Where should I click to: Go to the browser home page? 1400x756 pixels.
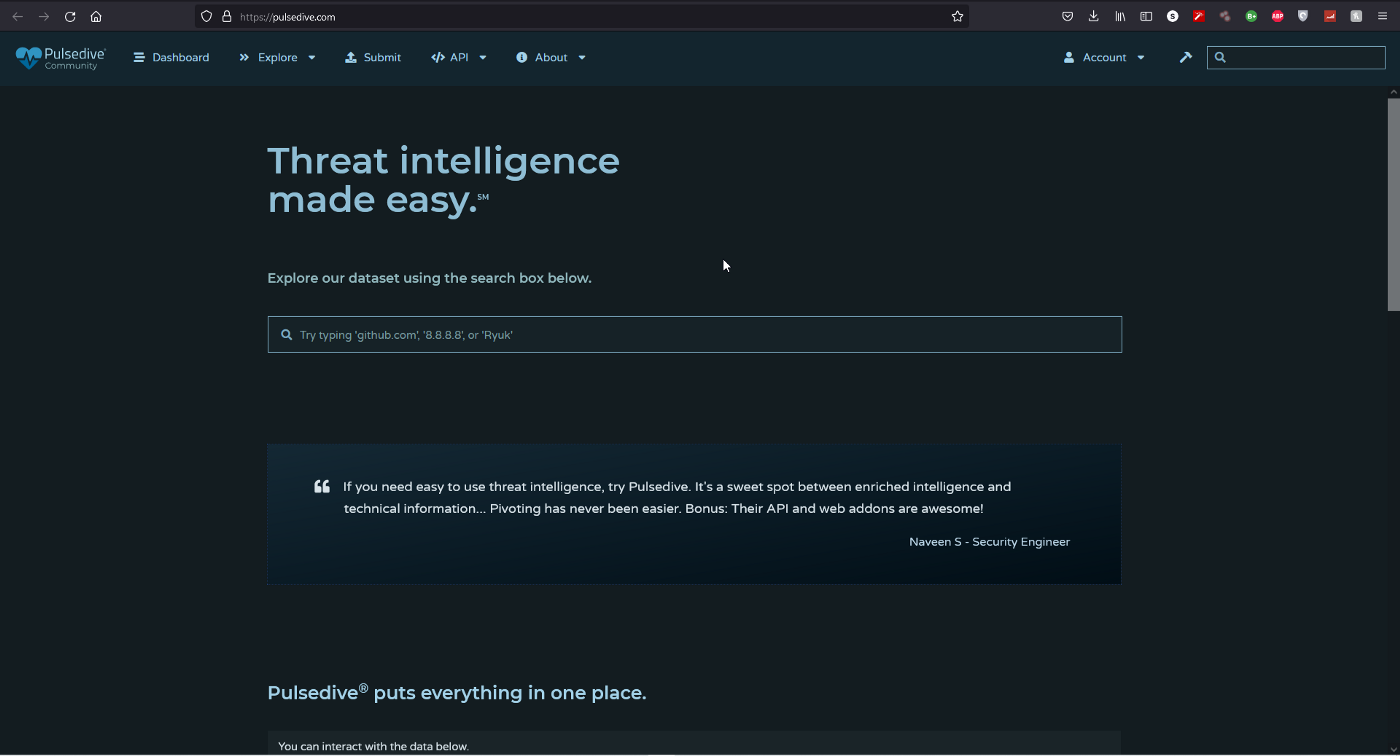[x=96, y=17]
